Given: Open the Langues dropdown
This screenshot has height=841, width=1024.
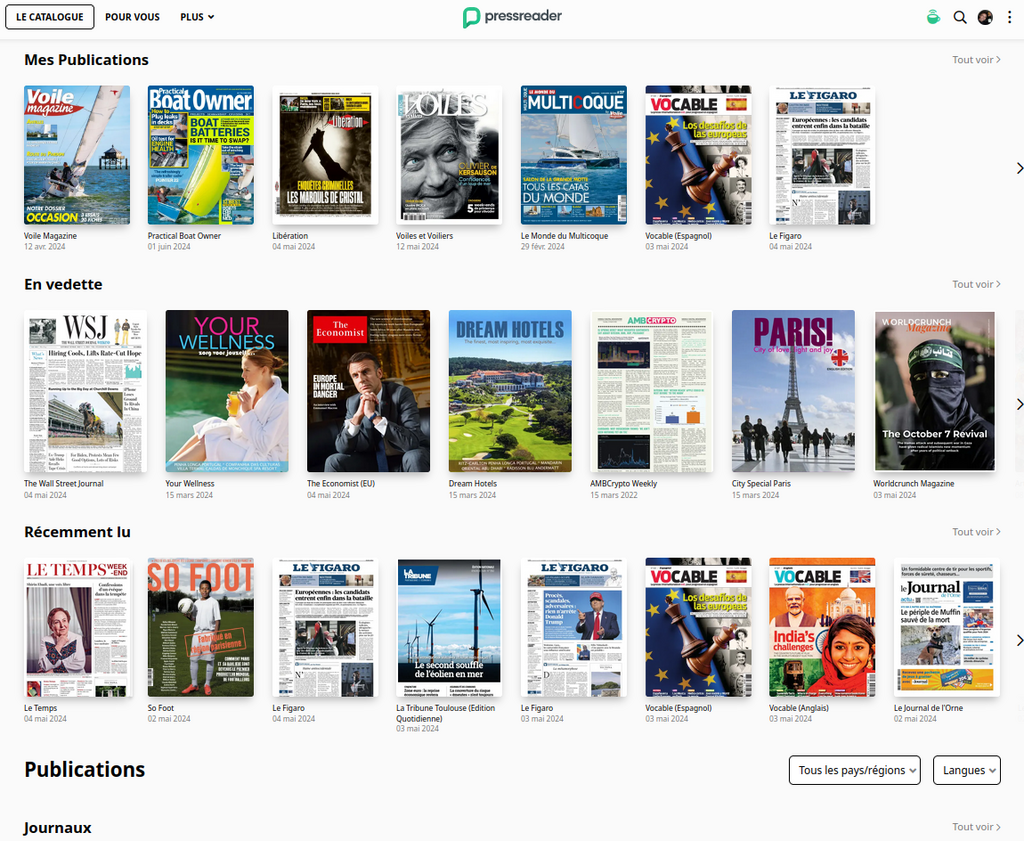Looking at the screenshot, I should 967,770.
